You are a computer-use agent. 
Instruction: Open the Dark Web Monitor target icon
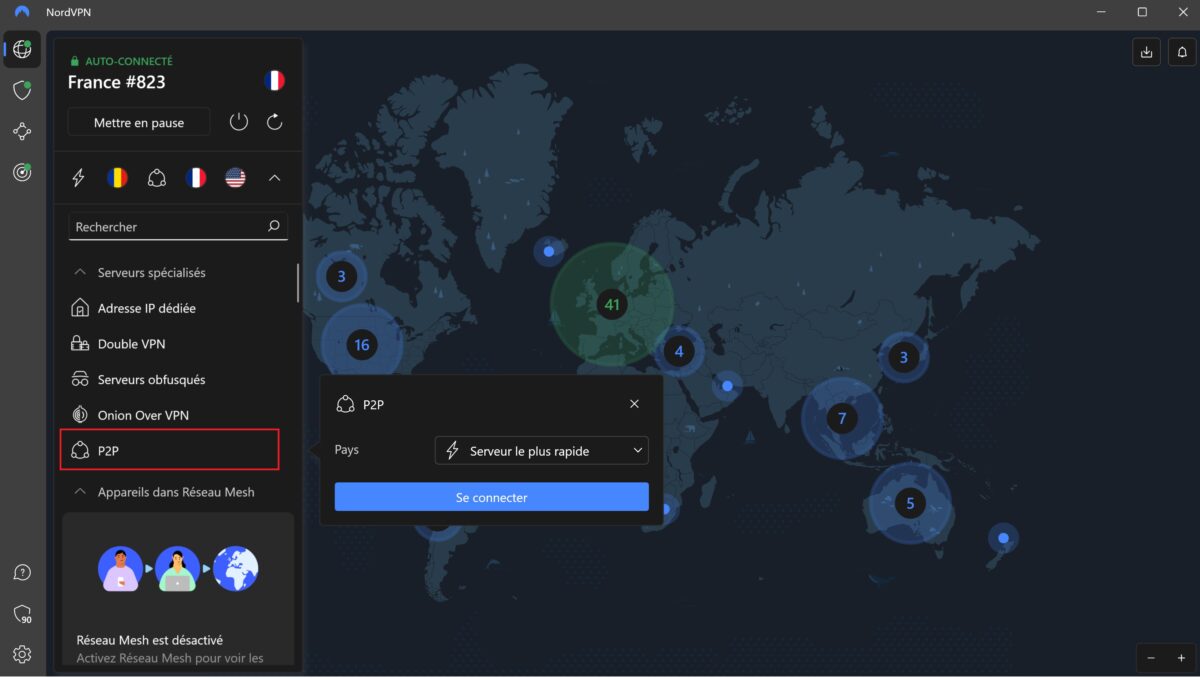tap(22, 172)
